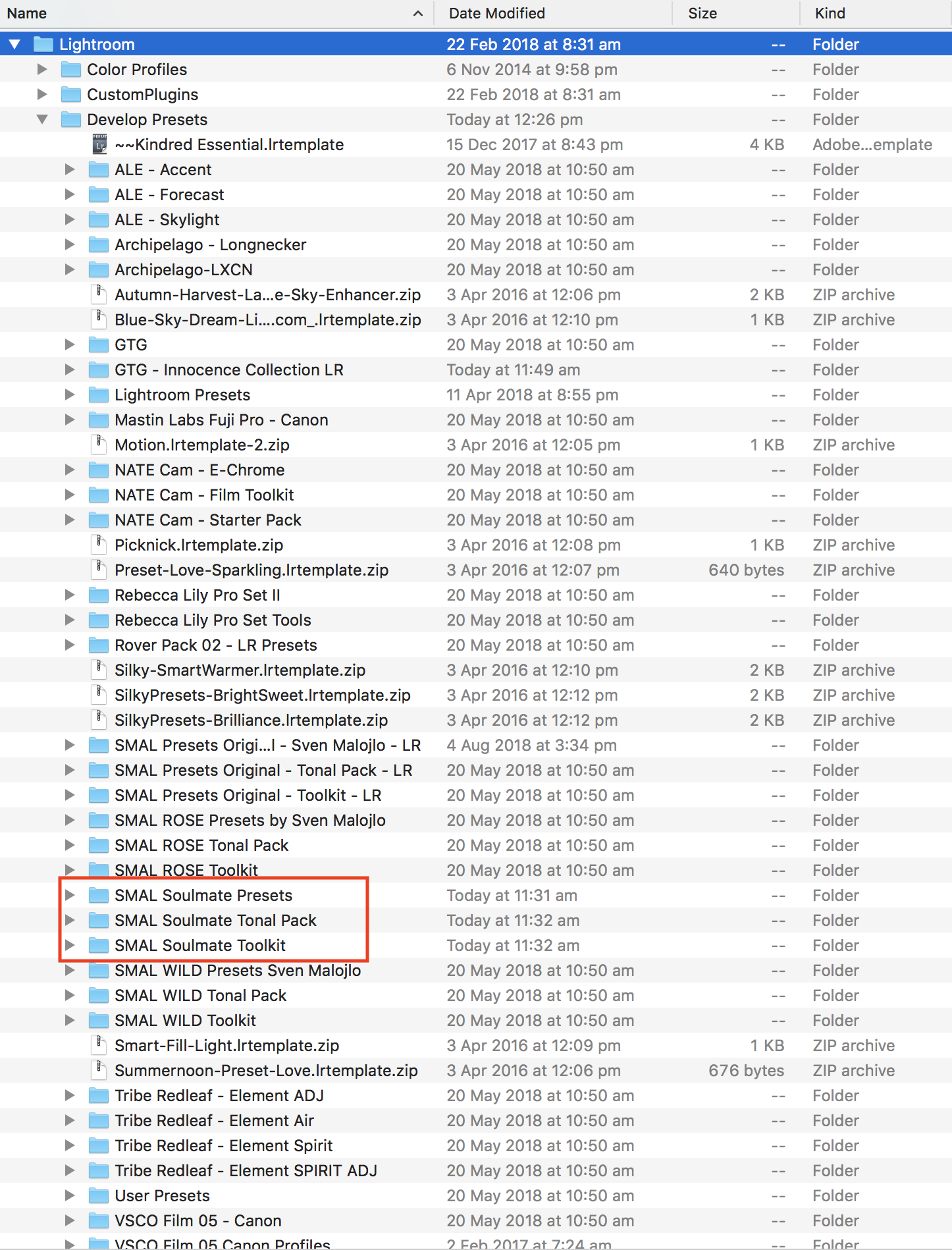
Task: Expand the User Presets folder triangle
Action: click(70, 1195)
